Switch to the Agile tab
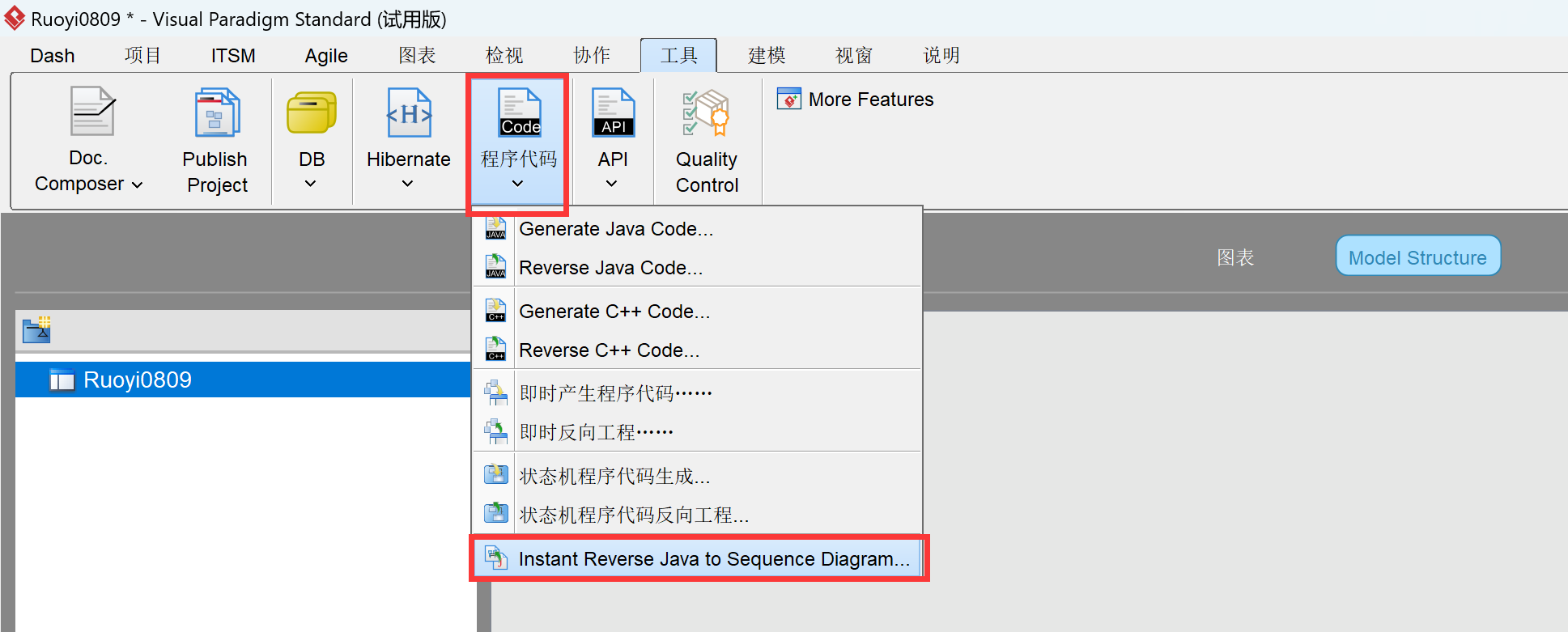The height and width of the screenshot is (632, 1568). coord(326,56)
